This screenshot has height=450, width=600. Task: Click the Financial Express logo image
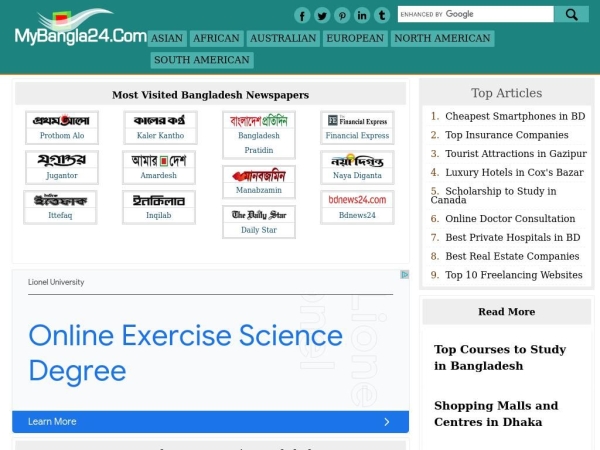pos(357,121)
